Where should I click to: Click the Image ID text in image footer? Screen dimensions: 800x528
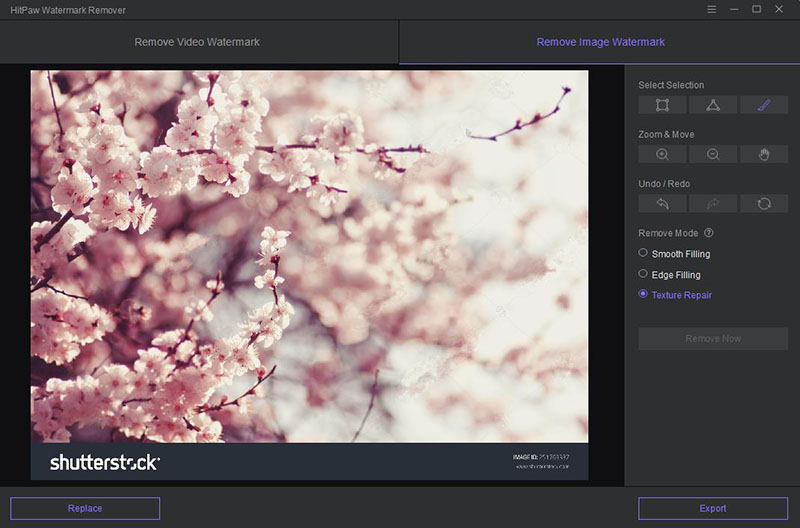[x=541, y=457]
